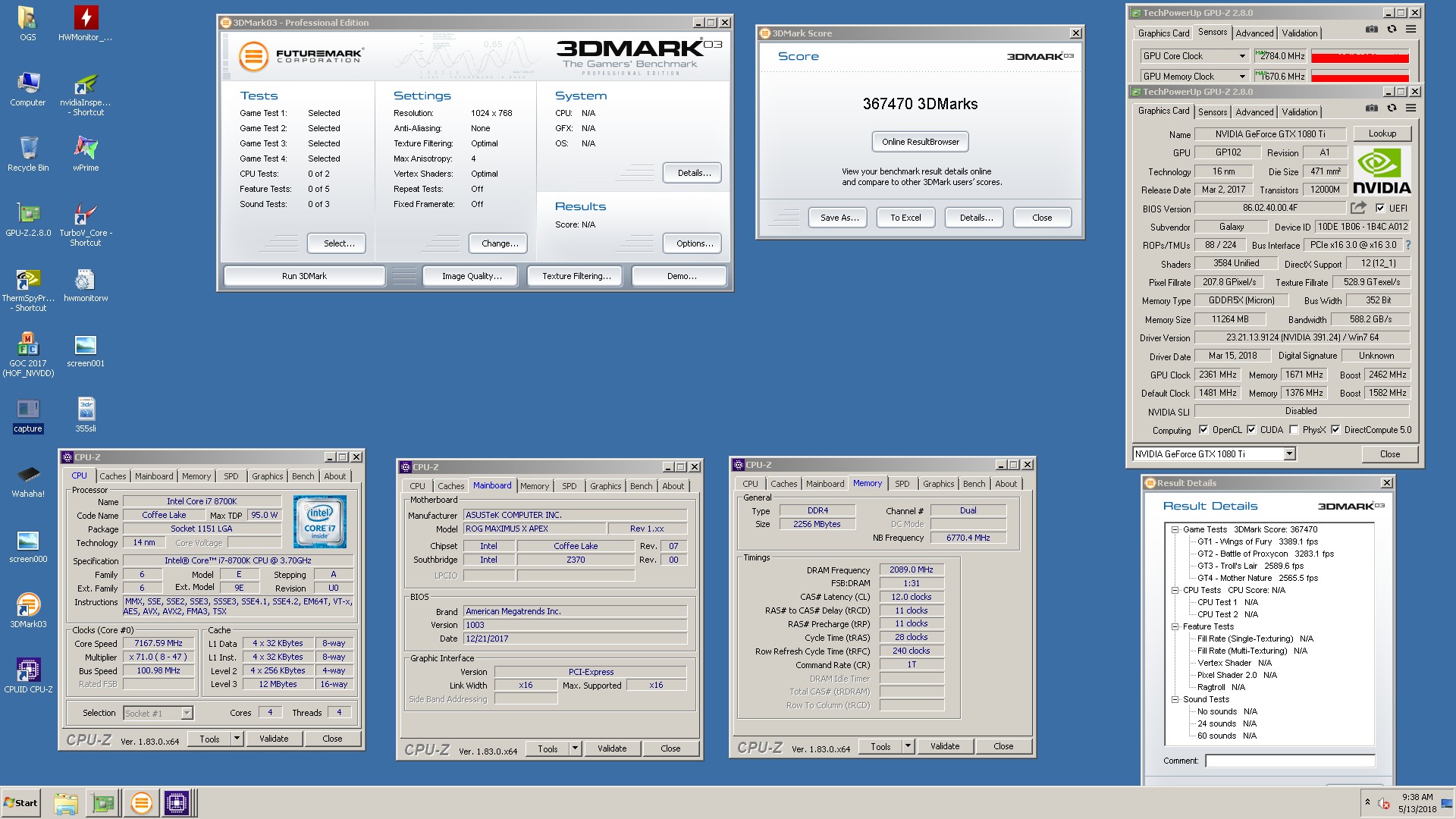
Task: Click the Lookup button in GPU-Z
Action: 1382,133
